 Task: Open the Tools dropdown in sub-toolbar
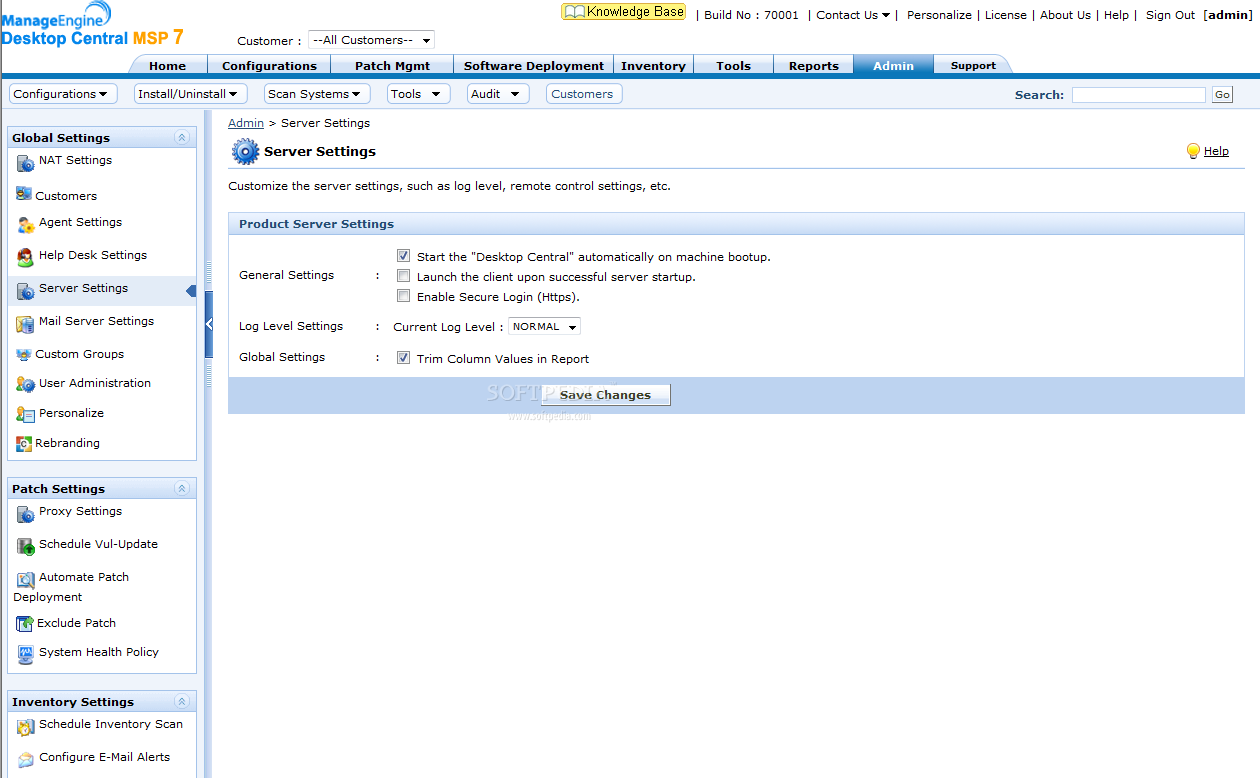pos(418,94)
